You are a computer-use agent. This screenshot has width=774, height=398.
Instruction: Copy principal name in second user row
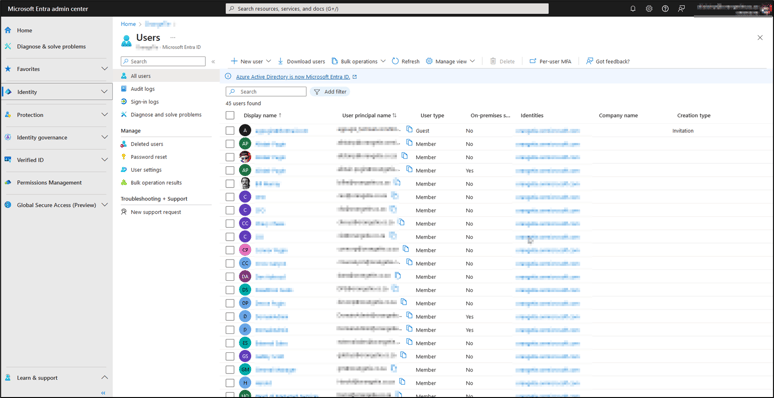click(x=409, y=143)
